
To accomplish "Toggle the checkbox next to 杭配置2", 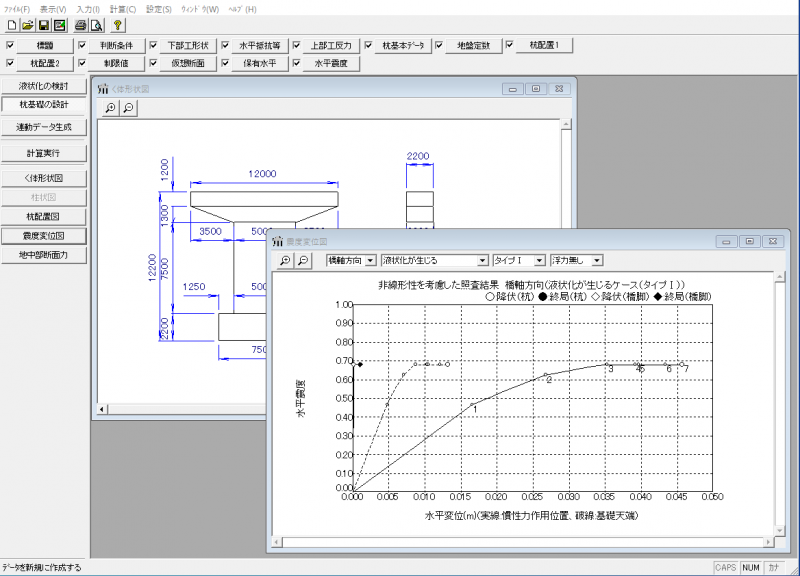I will pyautogui.click(x=10, y=63).
